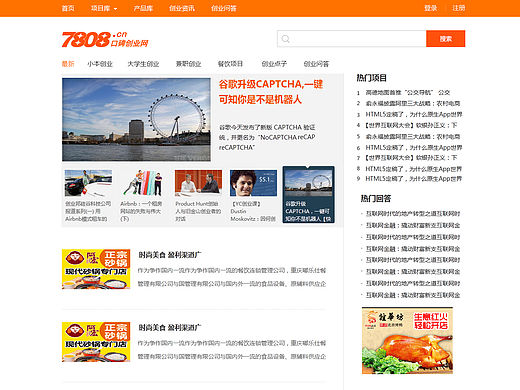
Task: Focus the search text field
Action: click(x=352, y=39)
